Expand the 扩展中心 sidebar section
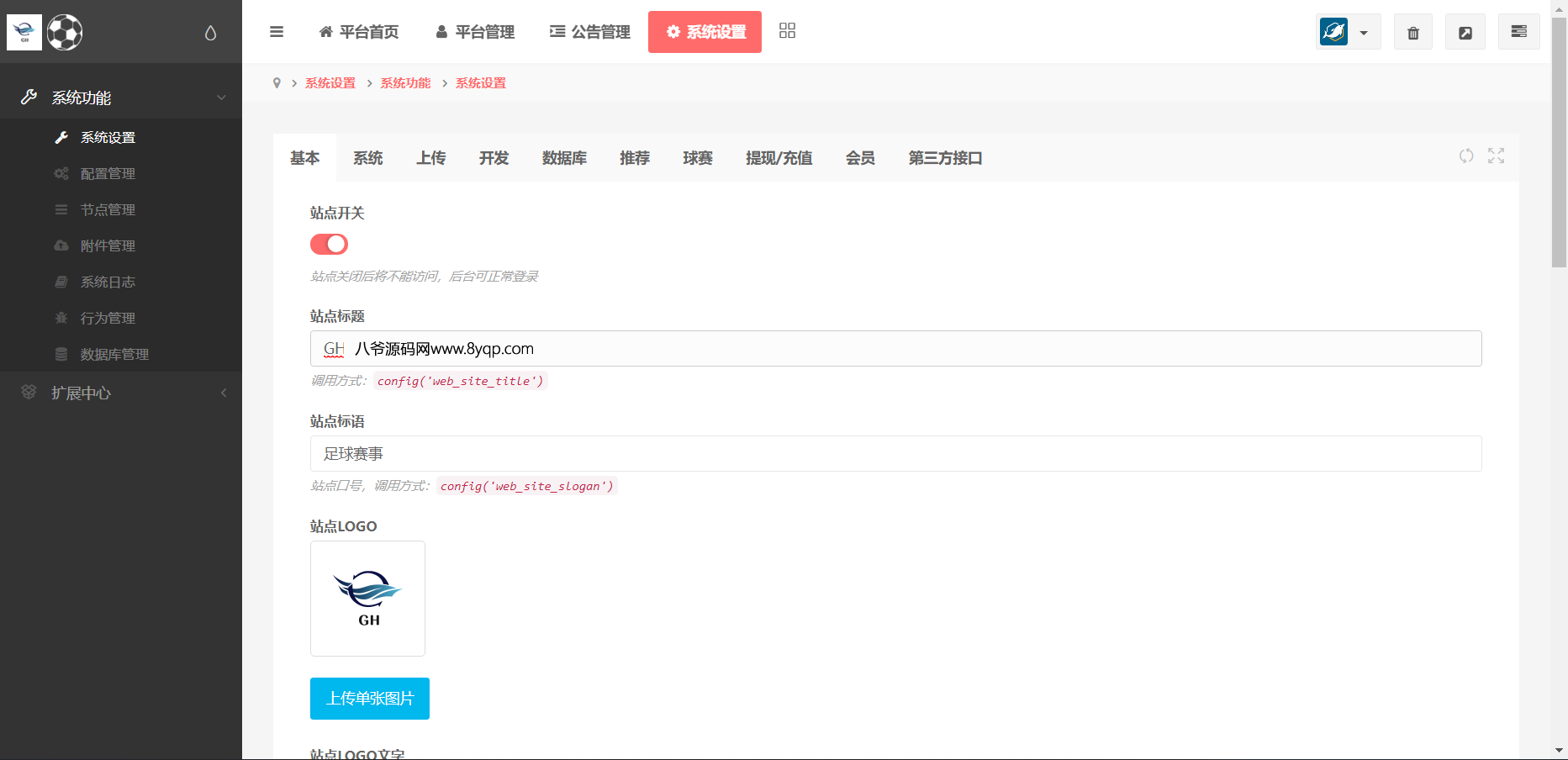The height and width of the screenshot is (760, 1568). coord(121,393)
